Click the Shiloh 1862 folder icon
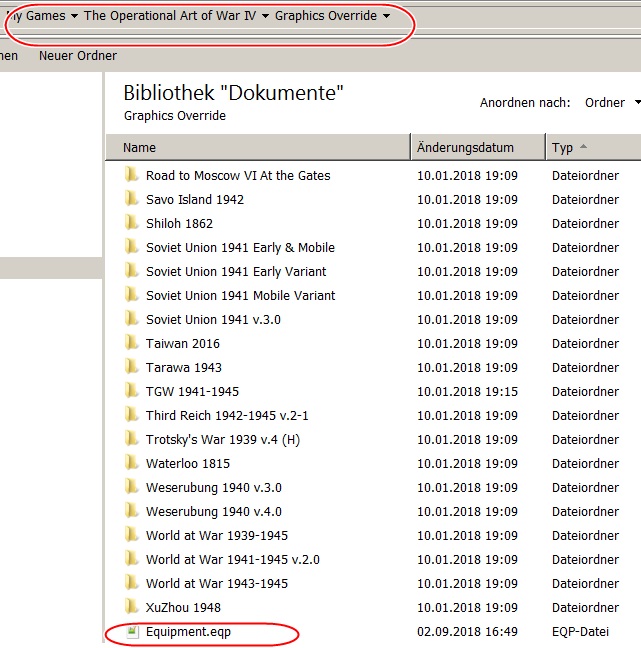The width and height of the screenshot is (641, 648). [x=131, y=223]
